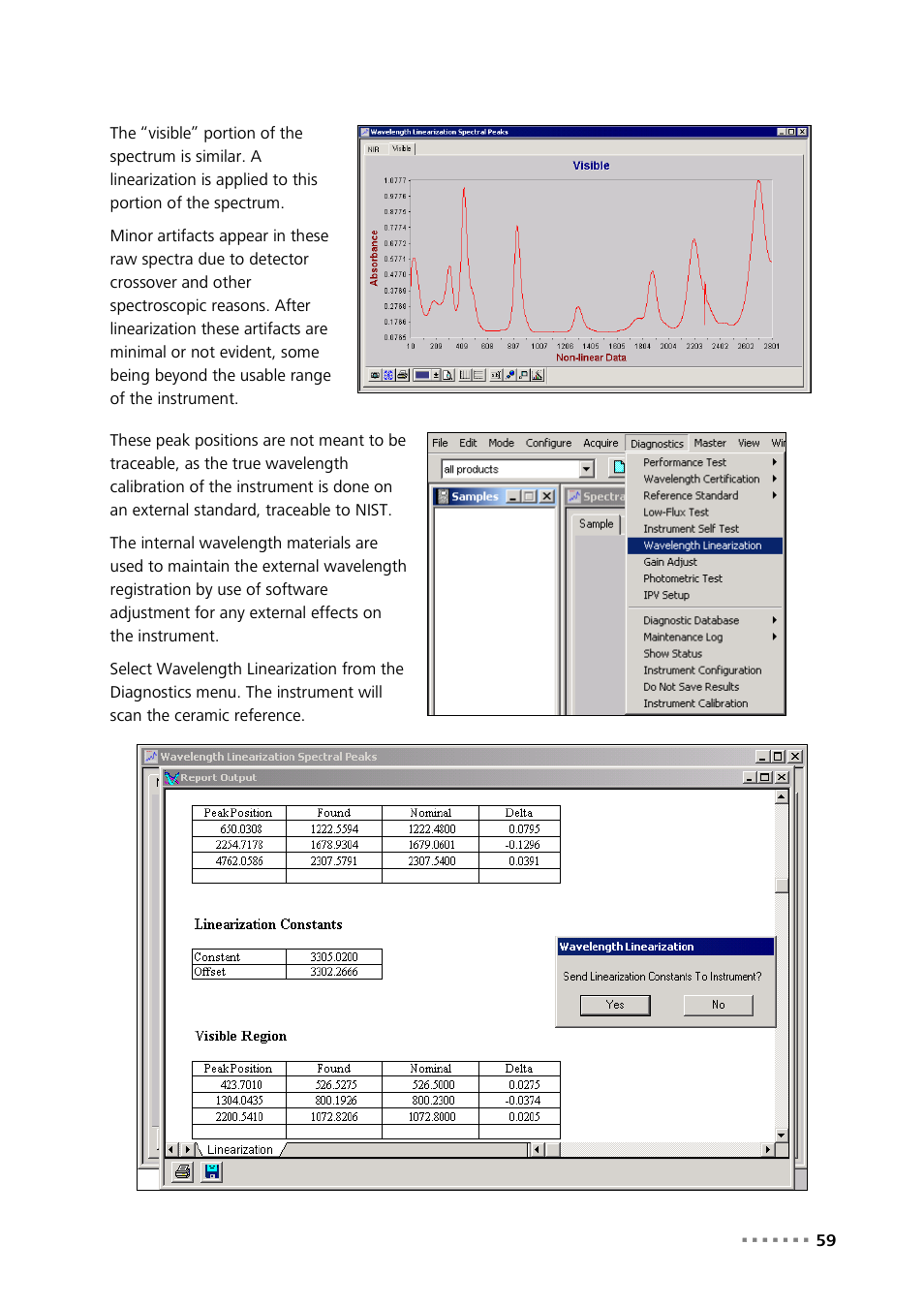924x1308 pixels.
Task: Click the Nominal cell 1072.8000
Action: 432,1117
